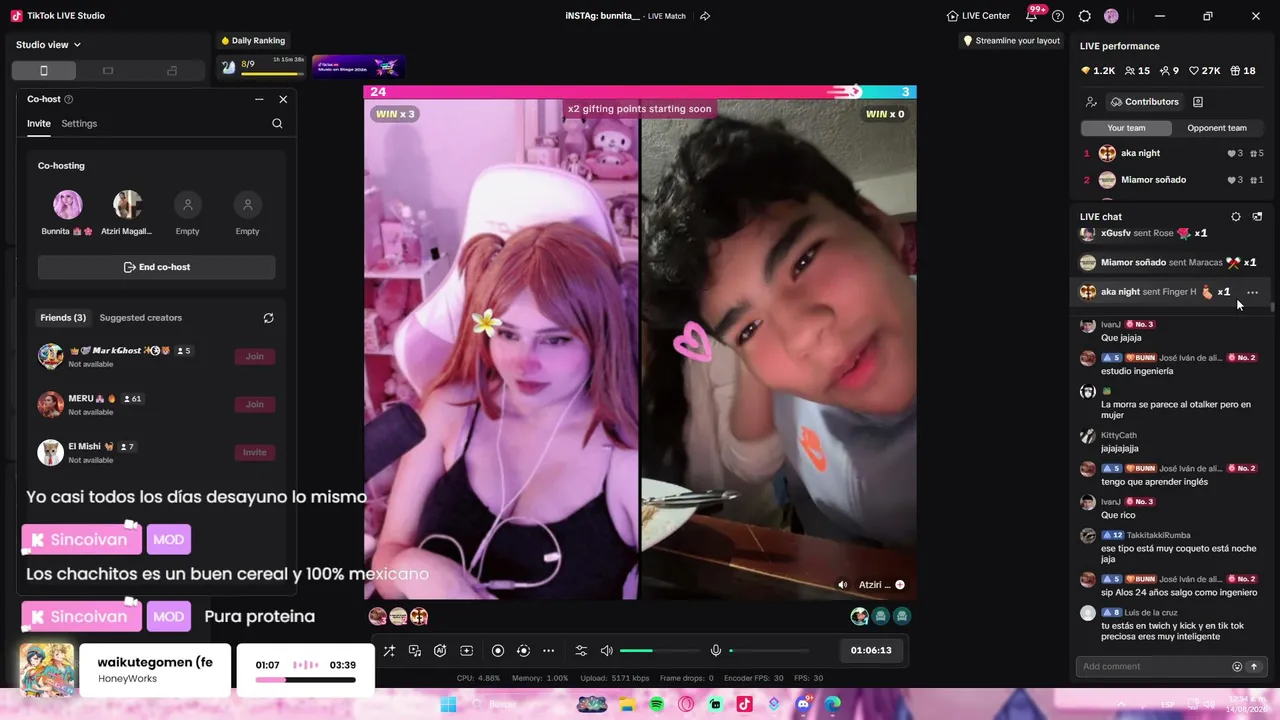This screenshot has width=1280, height=720.
Task: Open Spotify from the taskbar
Action: tap(657, 704)
